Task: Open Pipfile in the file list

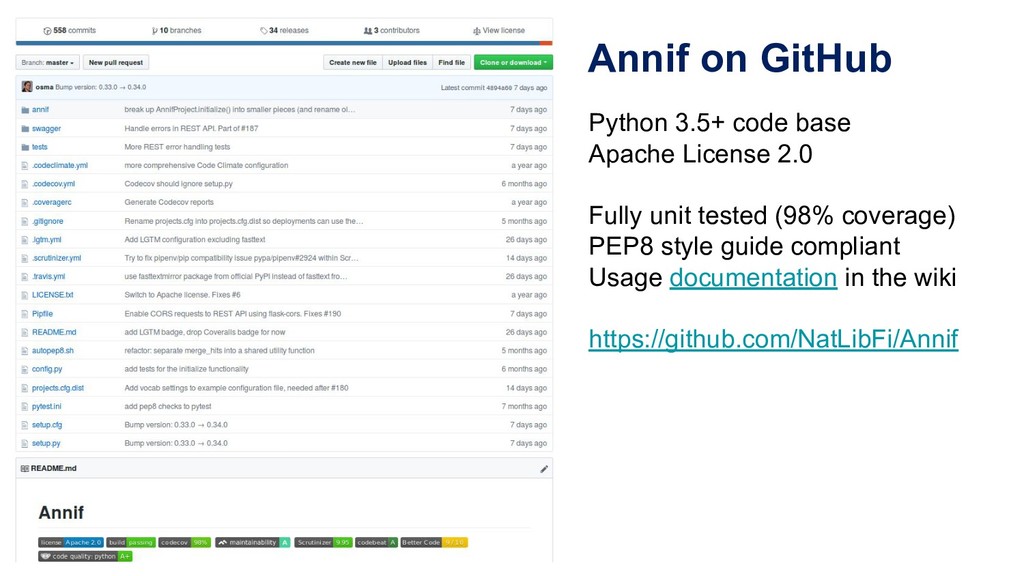Action: tap(42, 313)
